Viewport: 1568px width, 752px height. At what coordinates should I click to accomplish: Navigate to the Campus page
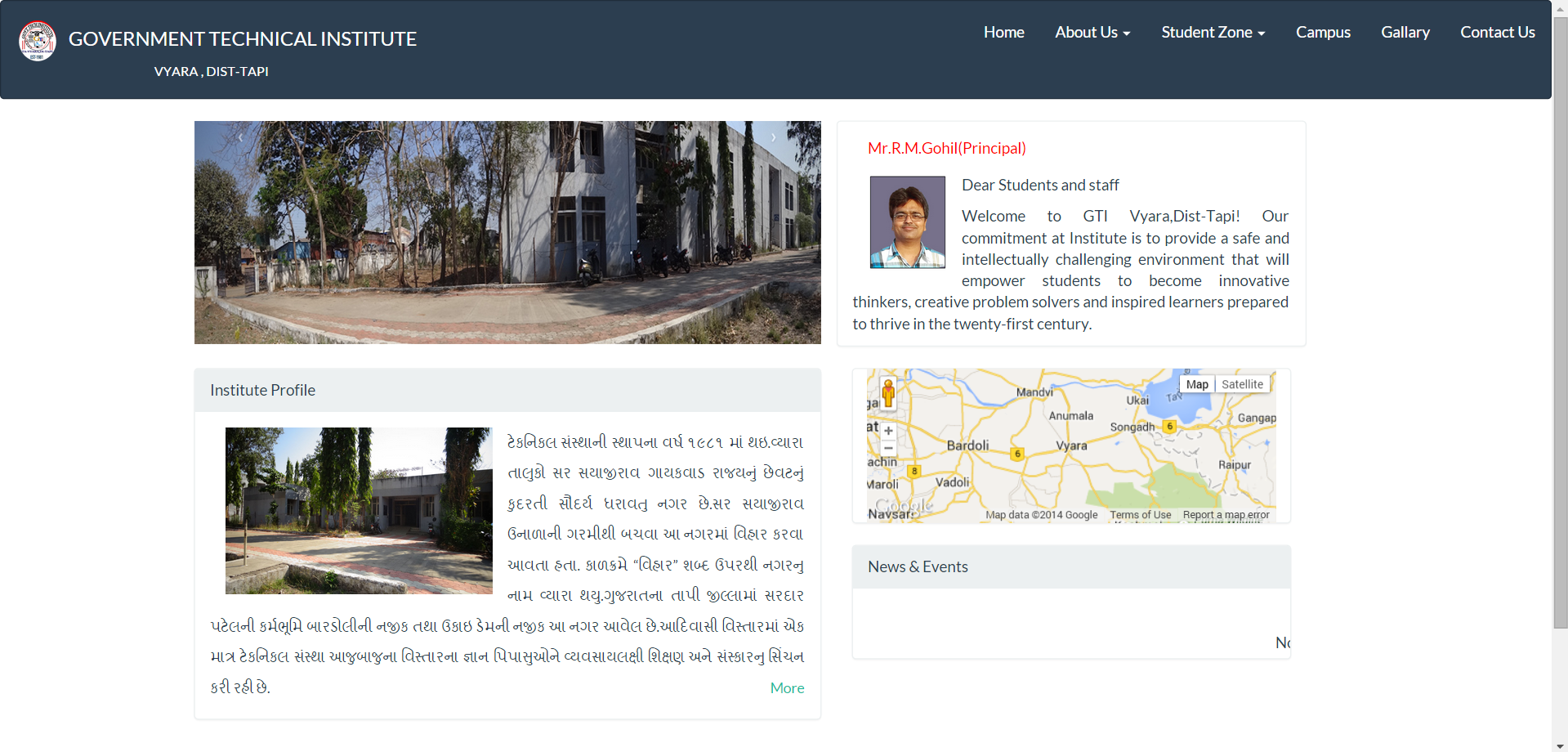pos(1322,33)
